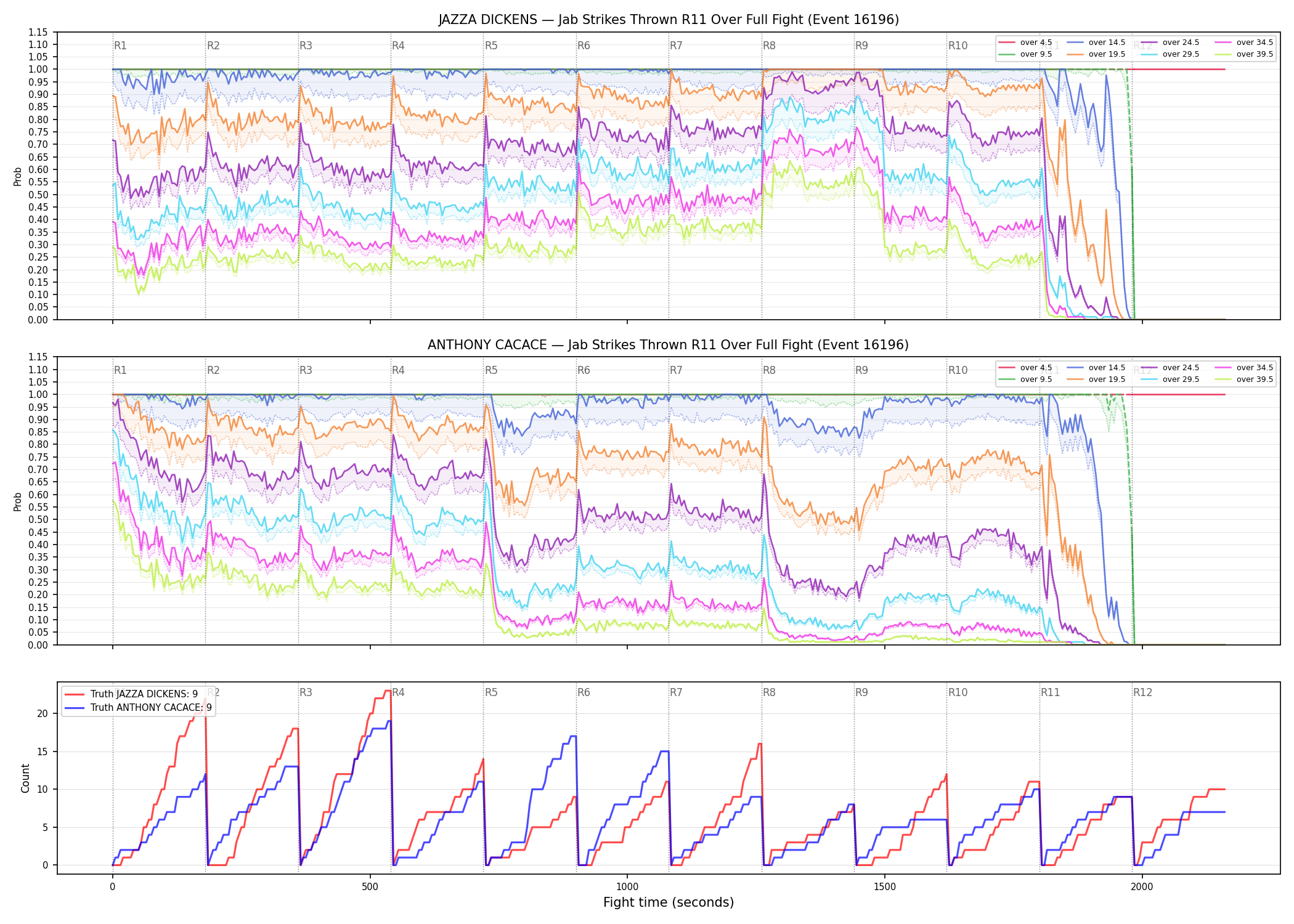Screen dimensions: 1294x924
Task: Click the R2 round marker in Dickens chart
Action: click(213, 46)
